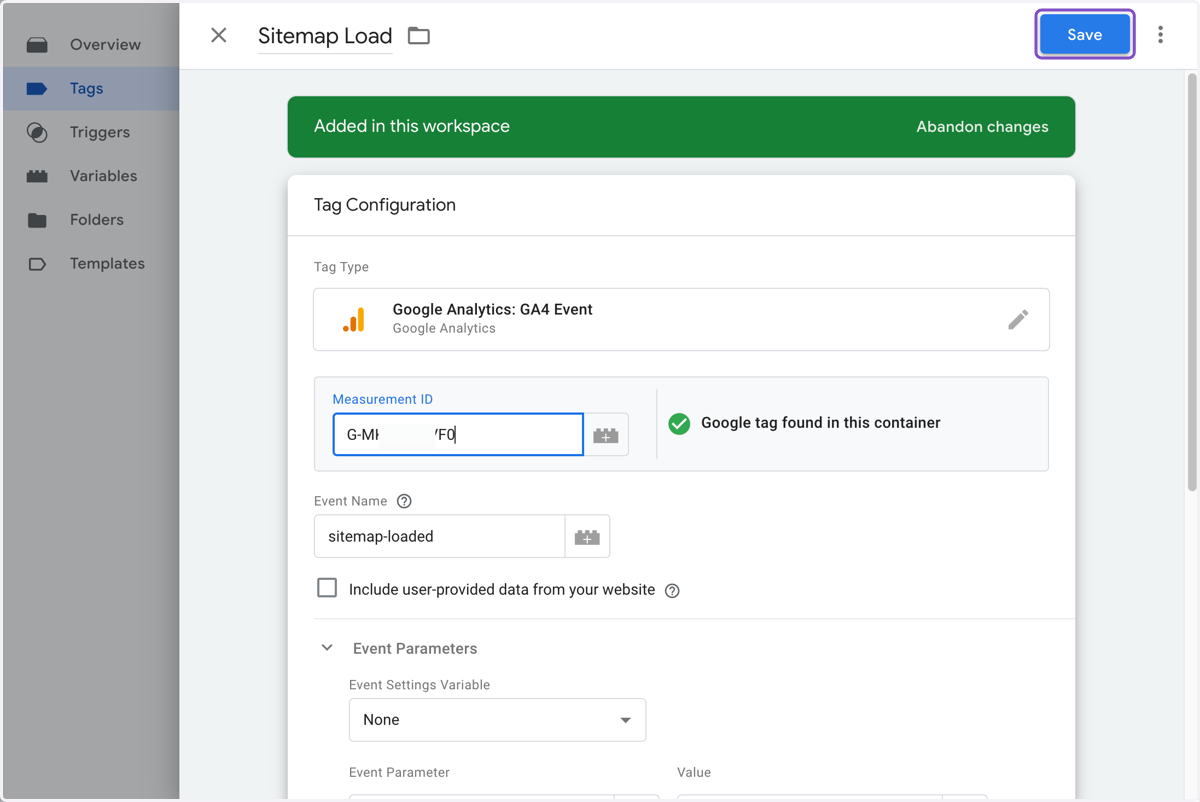Go to Tags in the sidebar
This screenshot has height=802, width=1200.
pyautogui.click(x=91, y=89)
